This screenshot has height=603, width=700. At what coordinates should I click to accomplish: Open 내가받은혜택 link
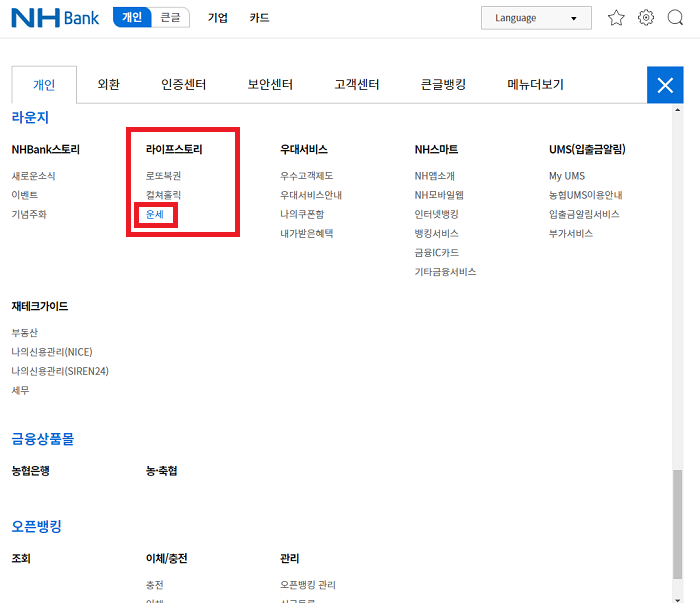[307, 233]
